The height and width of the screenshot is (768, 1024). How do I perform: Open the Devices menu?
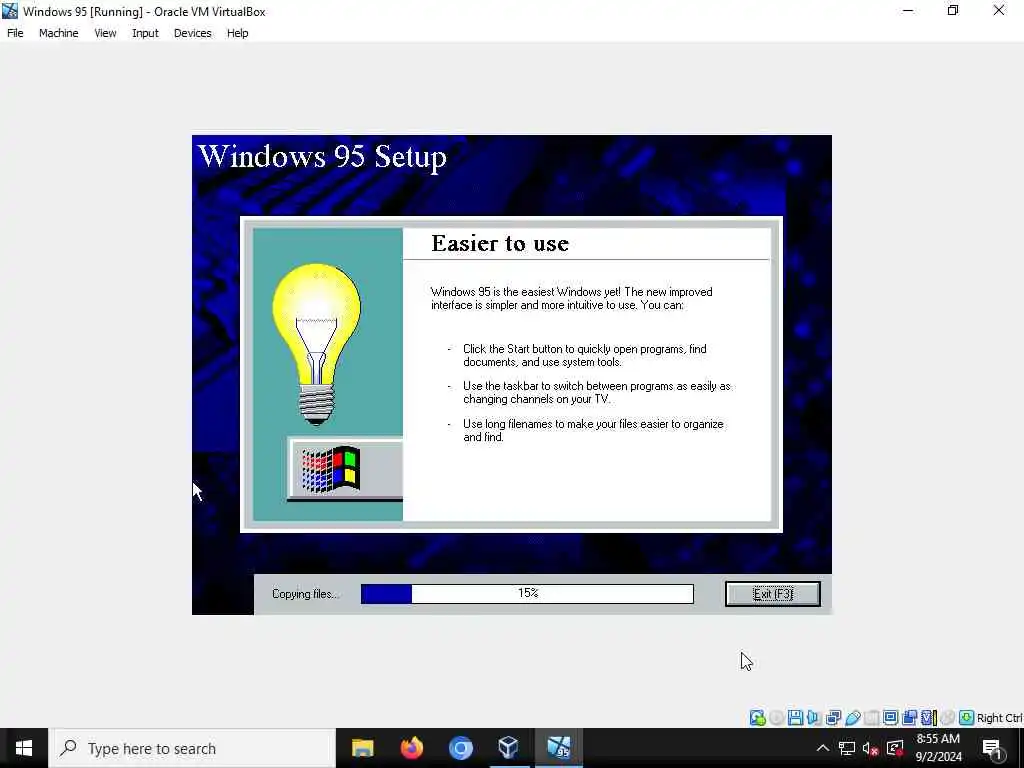(x=193, y=33)
